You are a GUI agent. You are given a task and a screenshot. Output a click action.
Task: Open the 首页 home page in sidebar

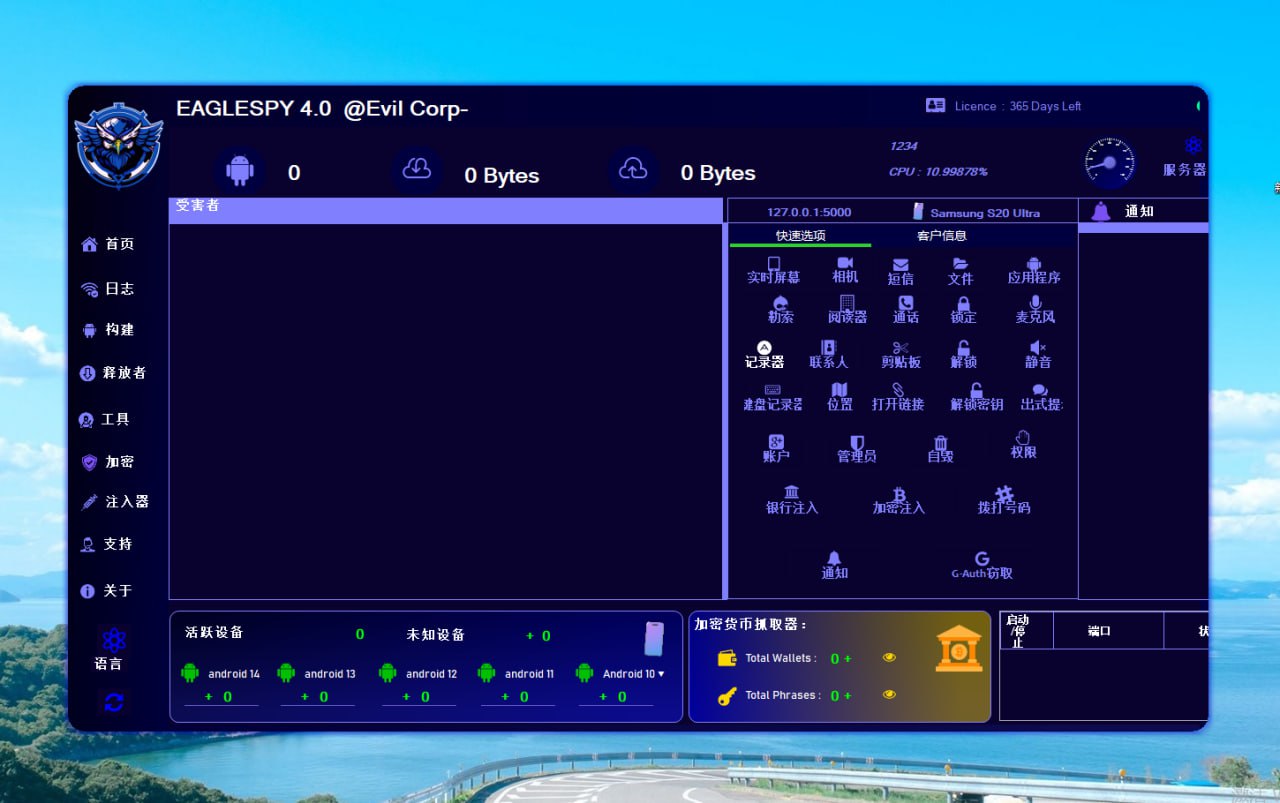(107, 244)
